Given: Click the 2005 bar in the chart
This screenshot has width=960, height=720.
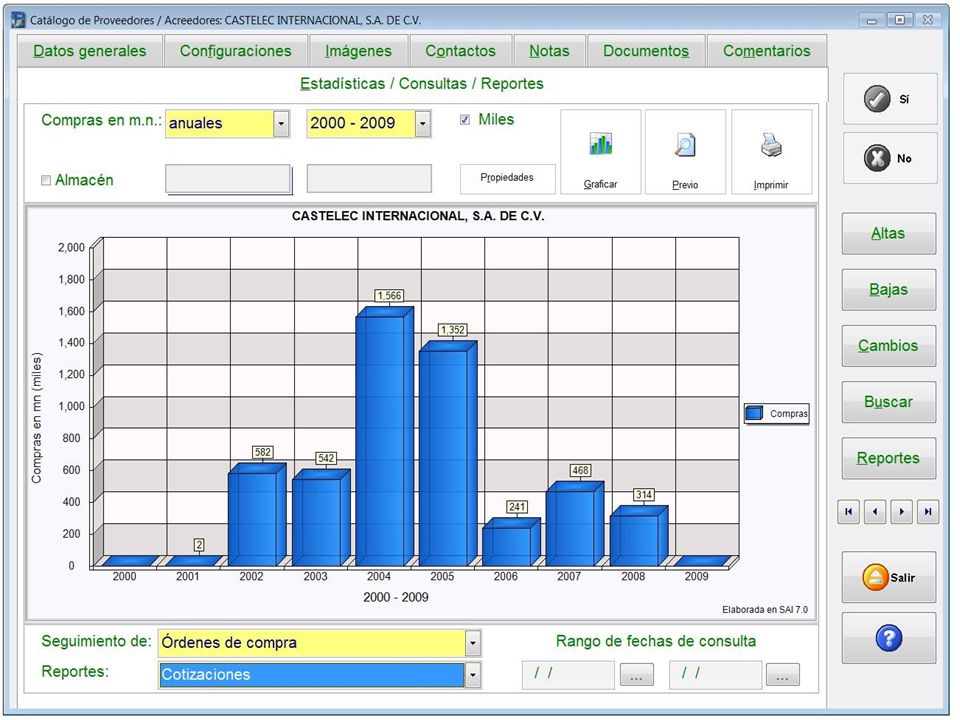Looking at the screenshot, I should click(x=448, y=453).
